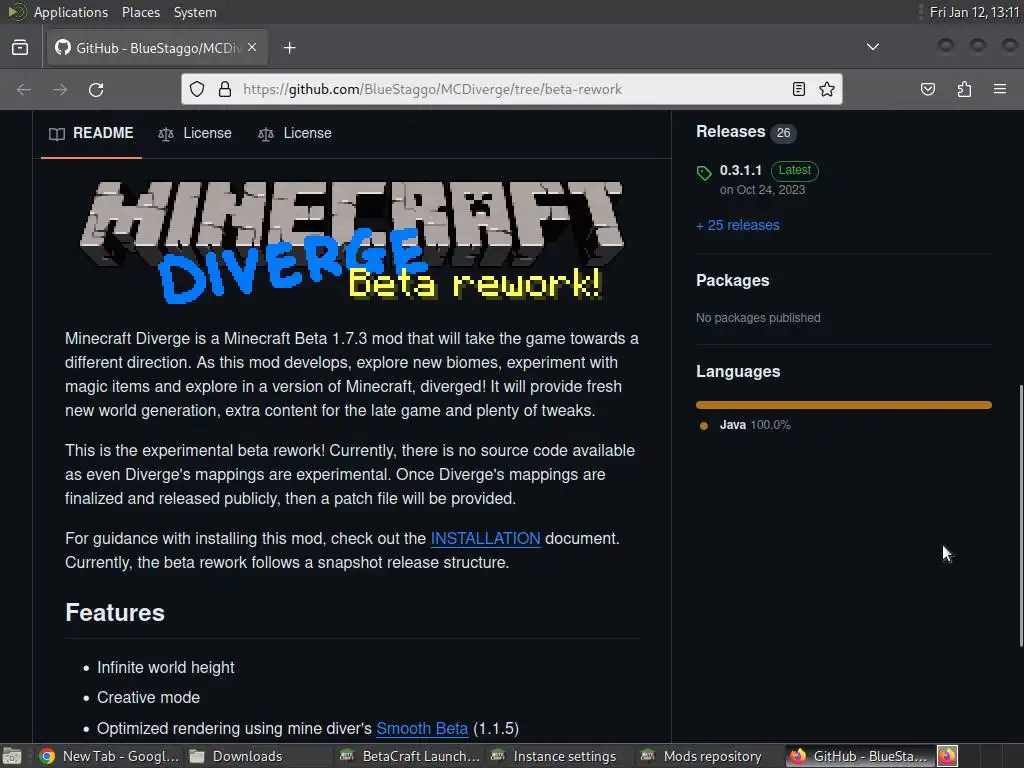Click the orange Java color dot

pos(704,426)
